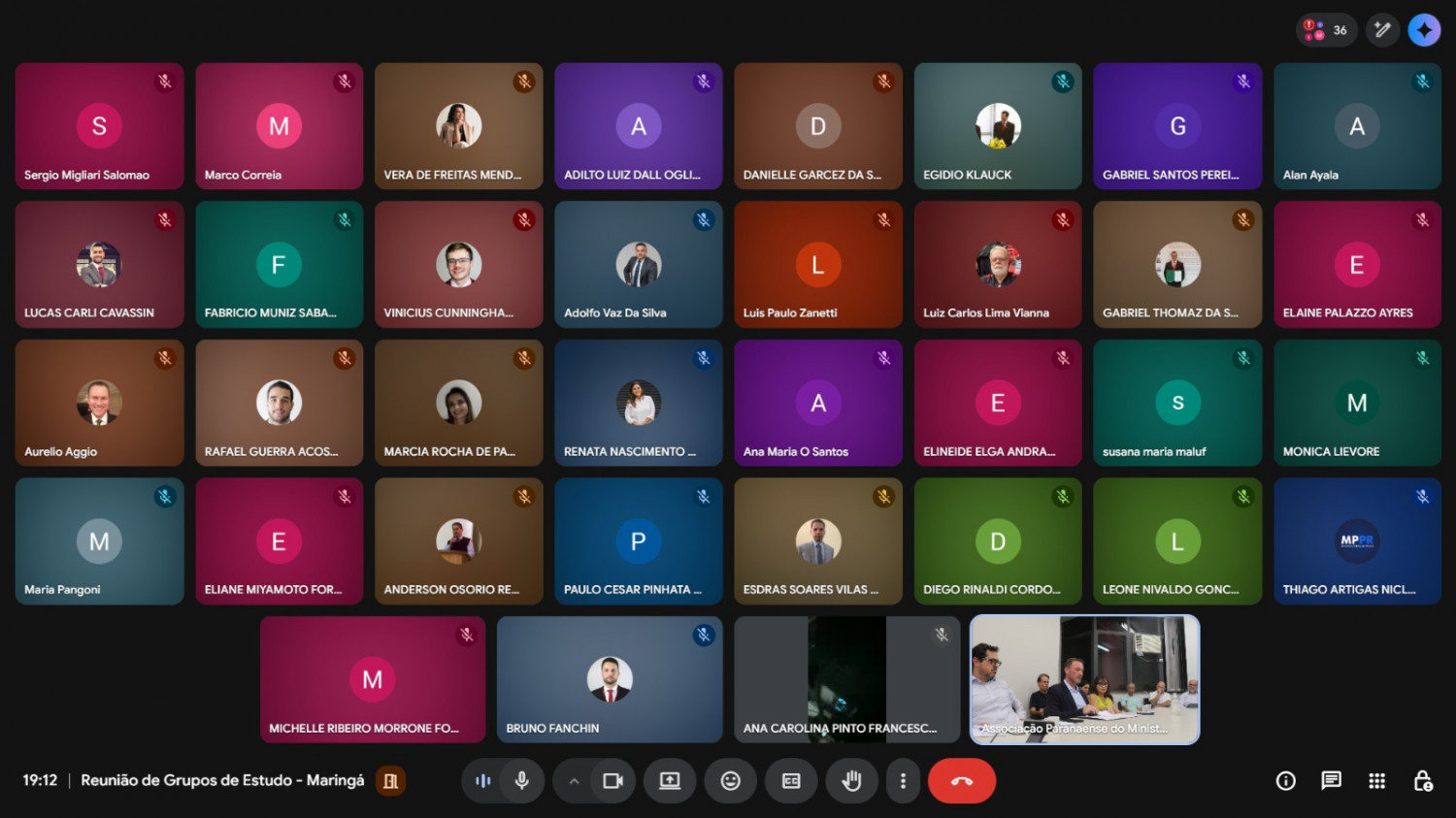Open meeting details info icon

tap(1285, 781)
